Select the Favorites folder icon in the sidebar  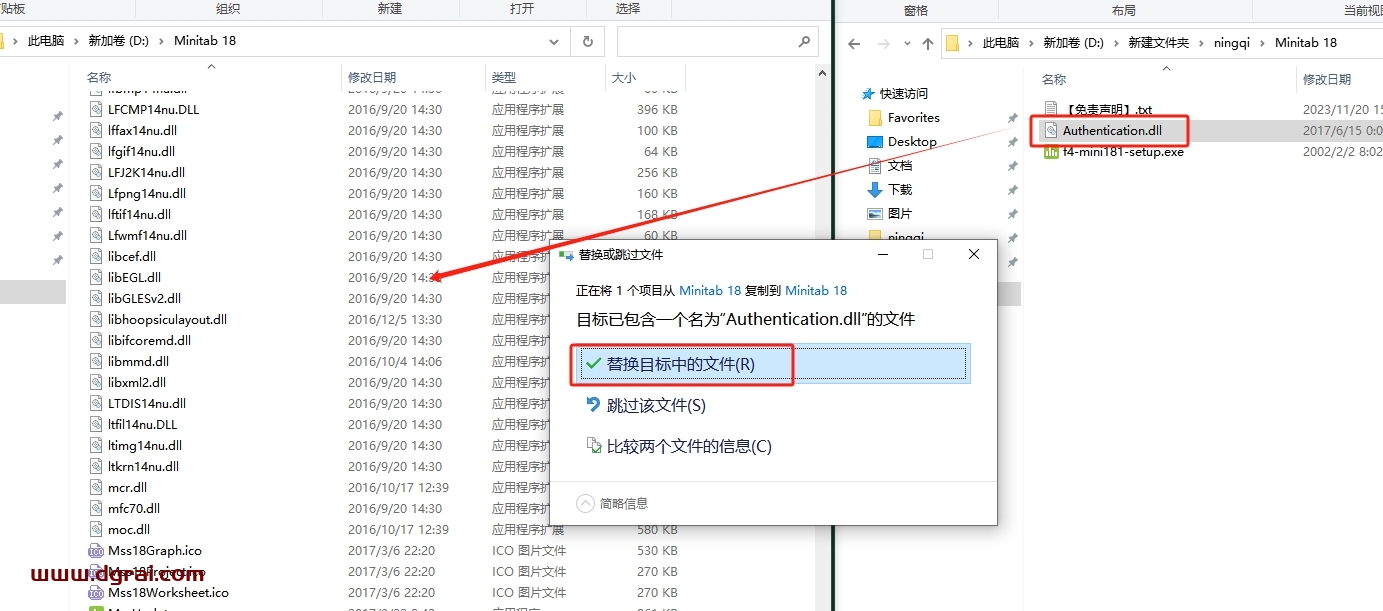pyautogui.click(x=875, y=117)
